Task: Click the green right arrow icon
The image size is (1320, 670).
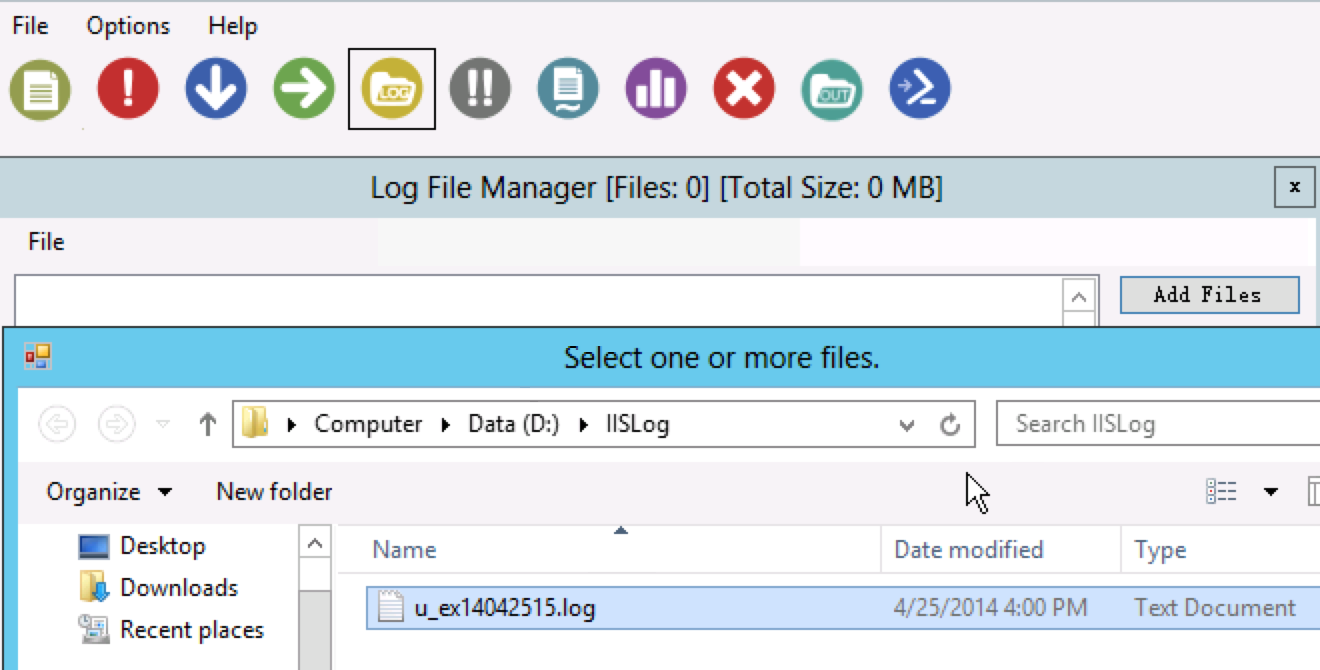Action: [x=304, y=89]
